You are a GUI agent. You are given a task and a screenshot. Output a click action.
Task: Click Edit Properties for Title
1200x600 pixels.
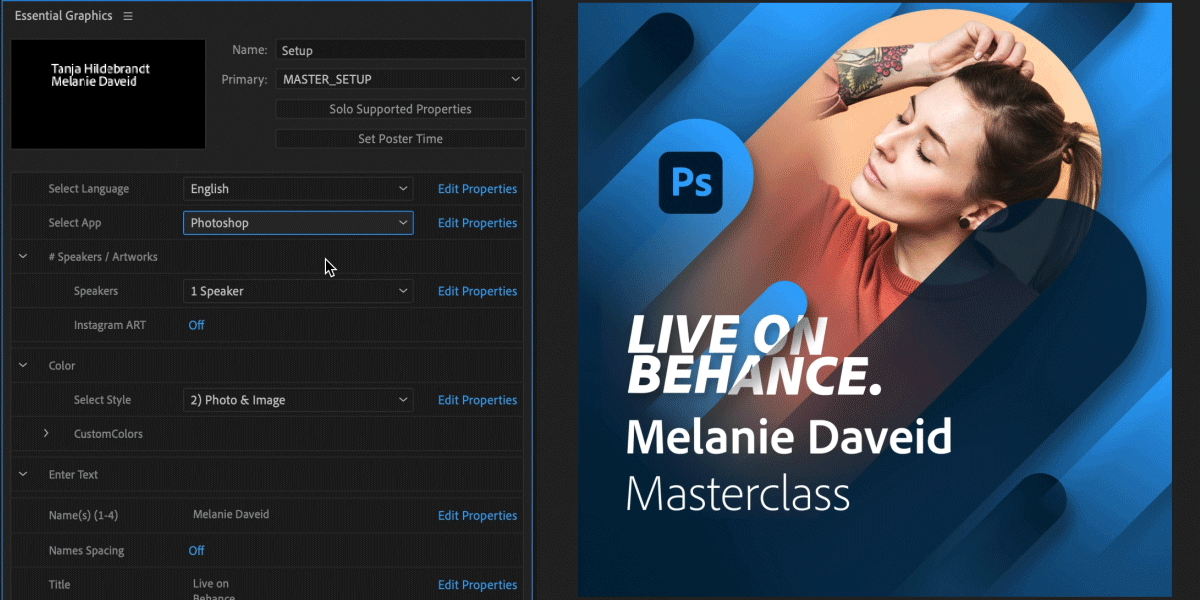(x=477, y=585)
